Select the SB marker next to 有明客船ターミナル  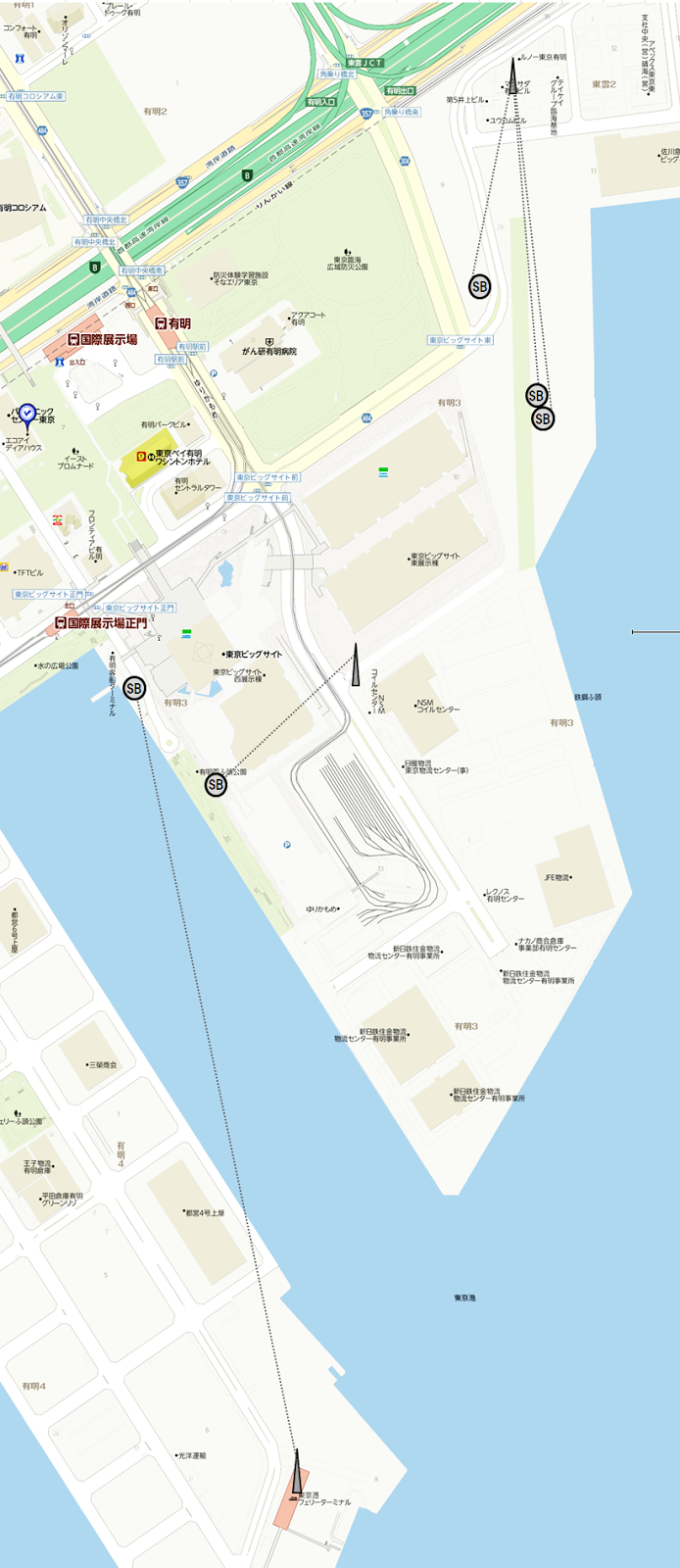(134, 688)
